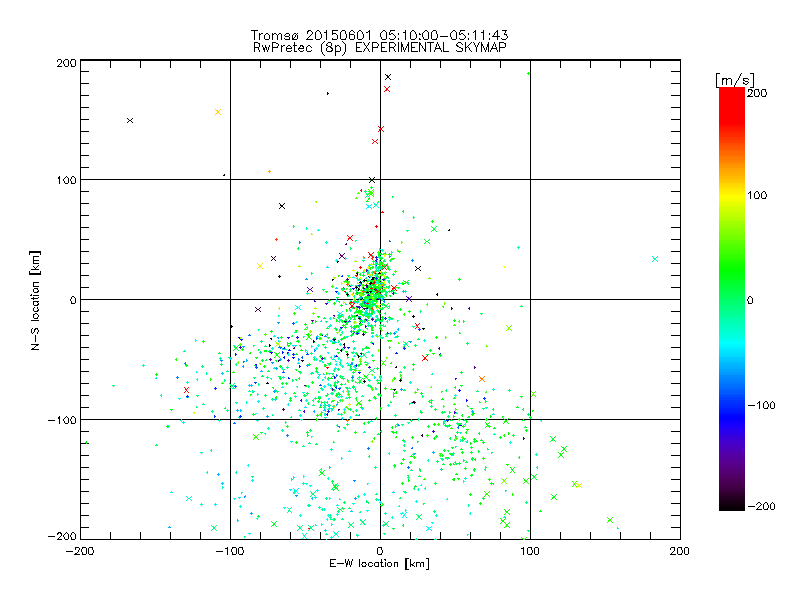Click the yellow X marker near the top left
Image resolution: width=800 pixels, height=600 pixels.
point(218,112)
